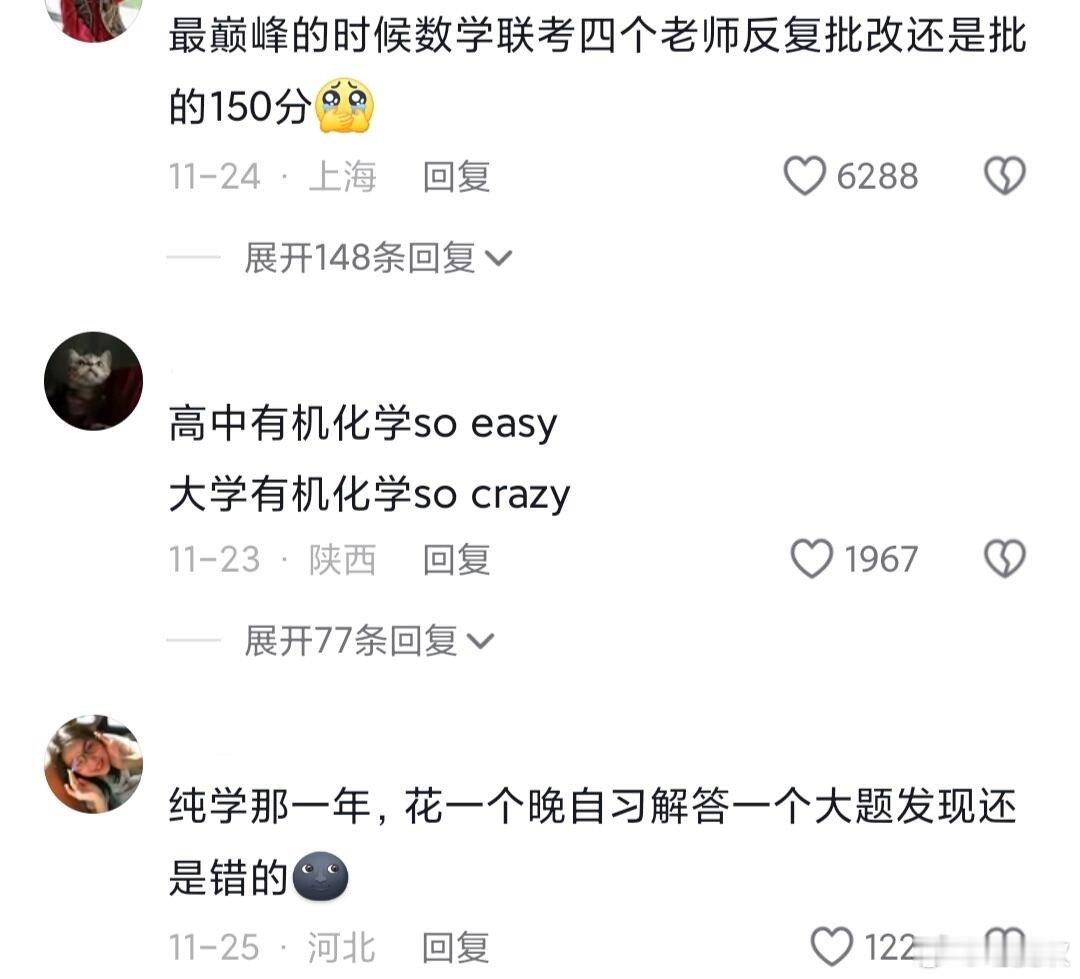
Task: Dislike the comment from 上海
Action: pos(1005,176)
